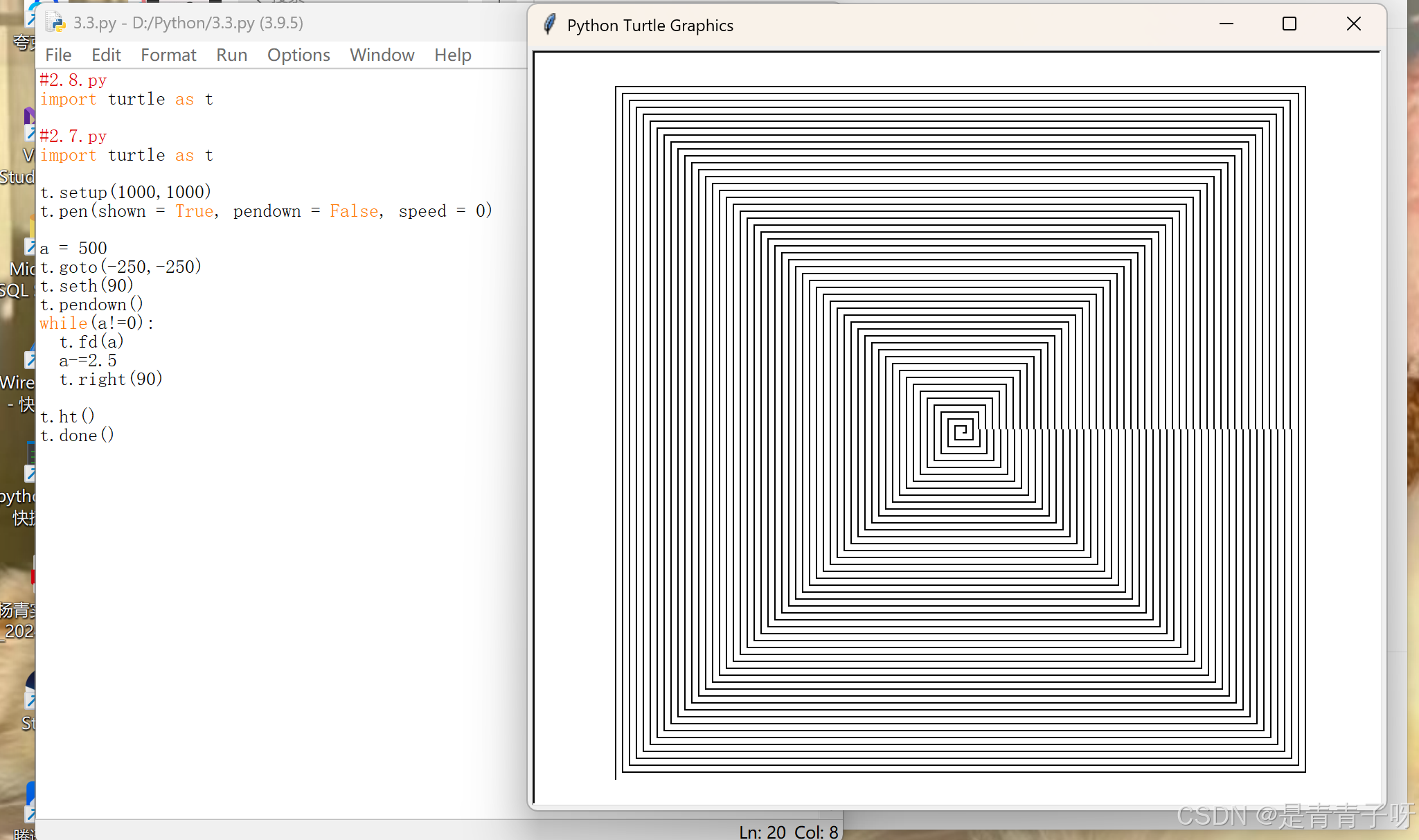1419x840 pixels.
Task: Place cursor on the t.done() line
Action: pos(78,436)
